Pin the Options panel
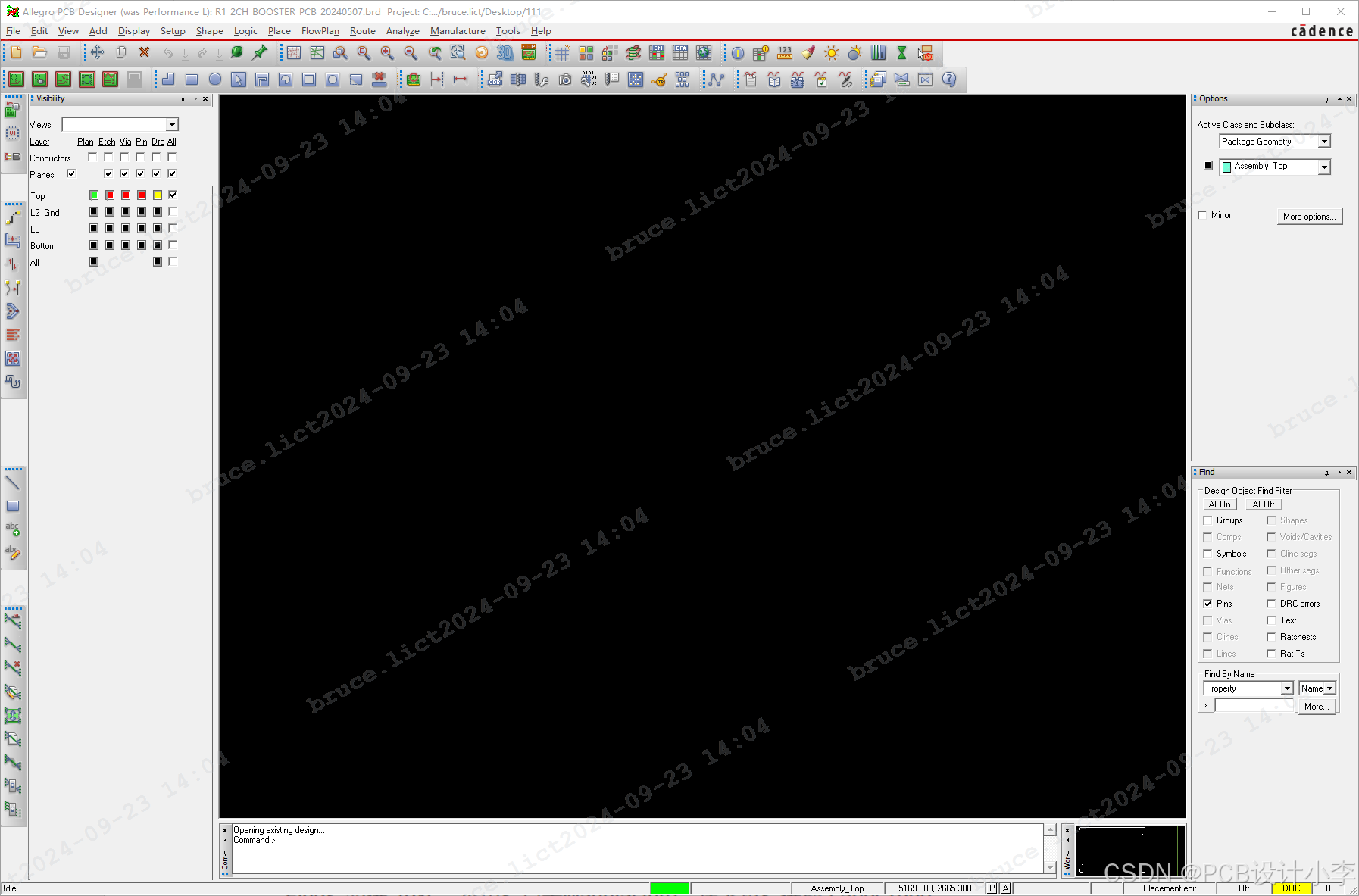The width and height of the screenshot is (1359, 896). tap(1326, 99)
